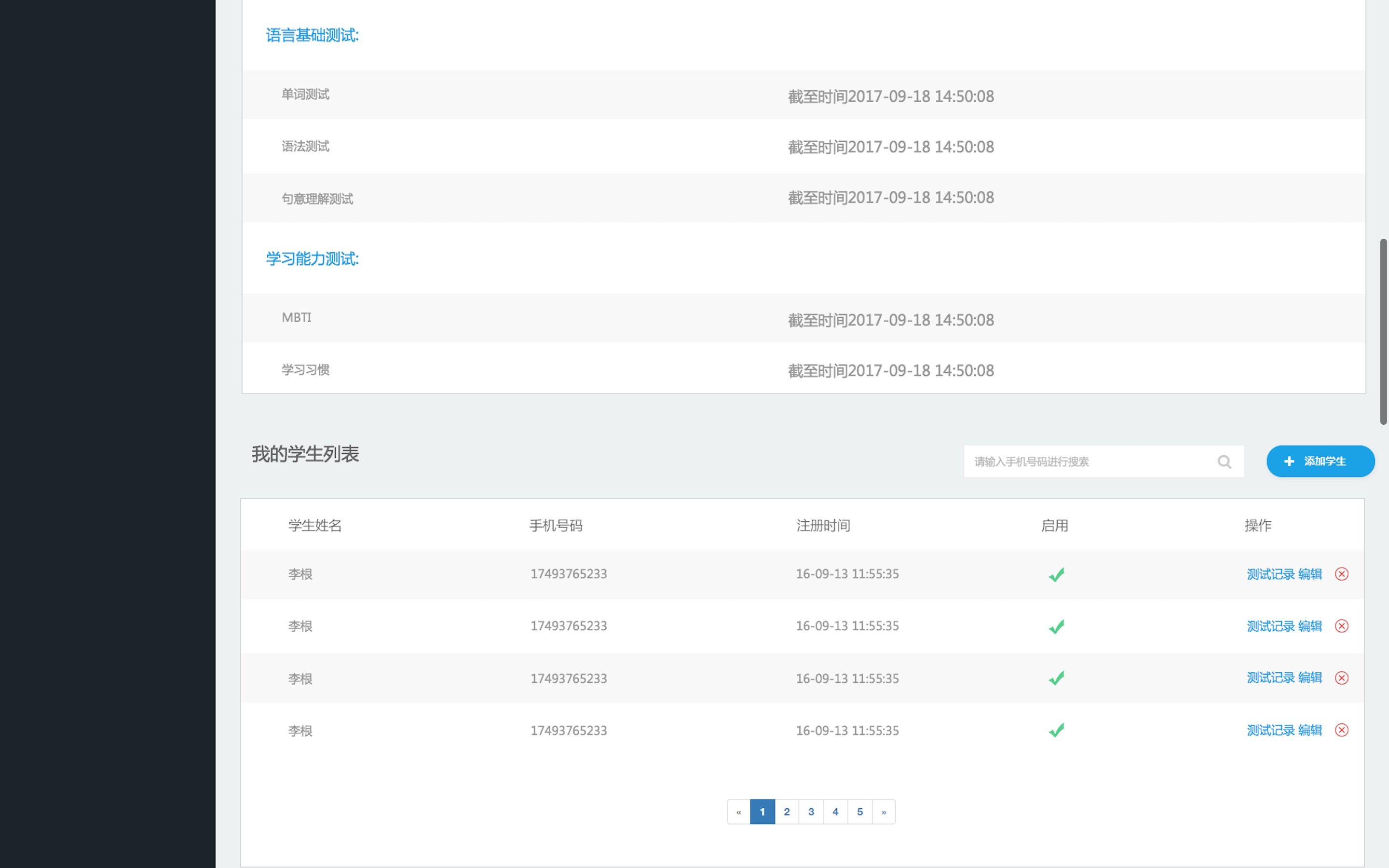Toggle enabled checkmark for fourth student
The width and height of the screenshot is (1389, 868).
(x=1056, y=730)
